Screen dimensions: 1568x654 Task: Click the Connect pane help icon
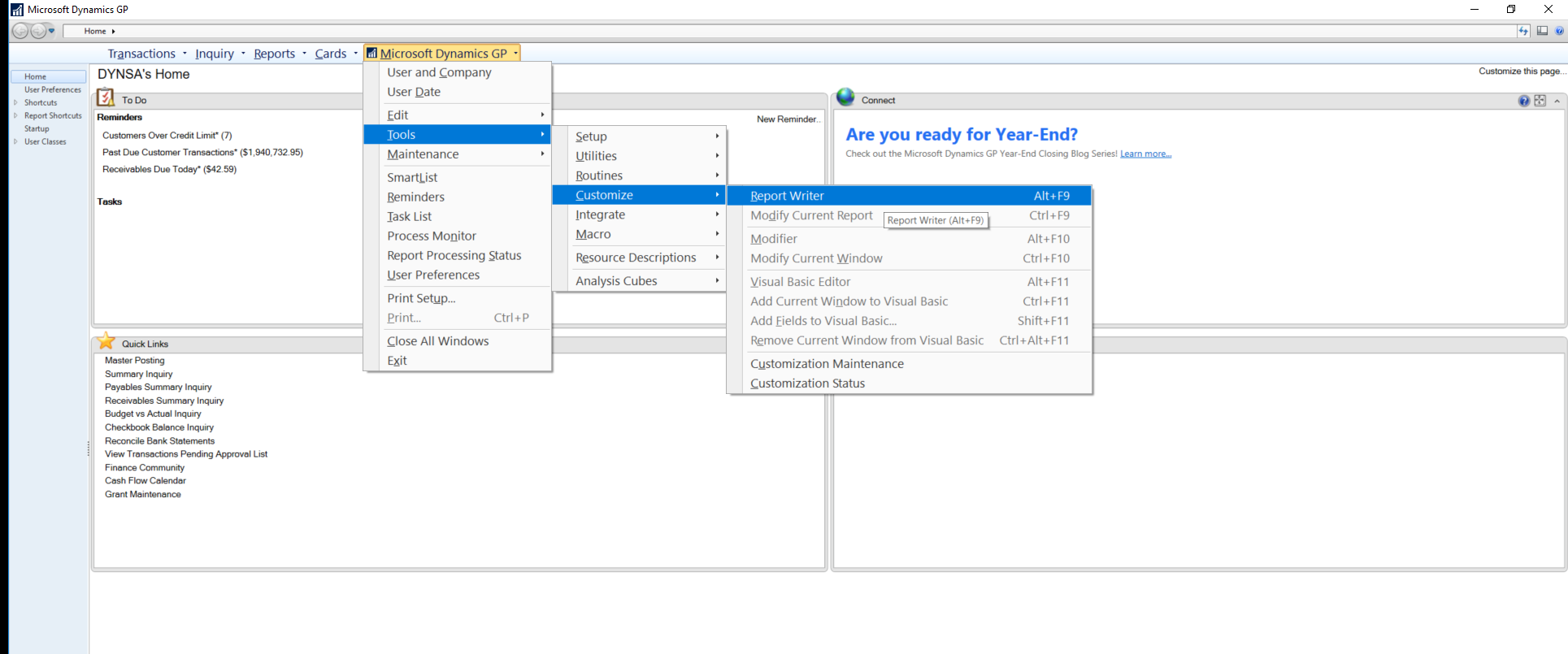(1523, 101)
